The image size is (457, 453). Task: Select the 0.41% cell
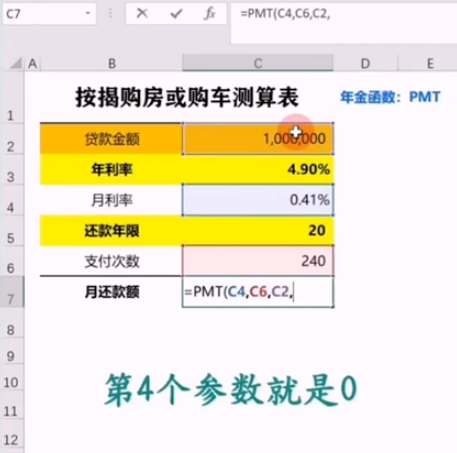pos(258,200)
